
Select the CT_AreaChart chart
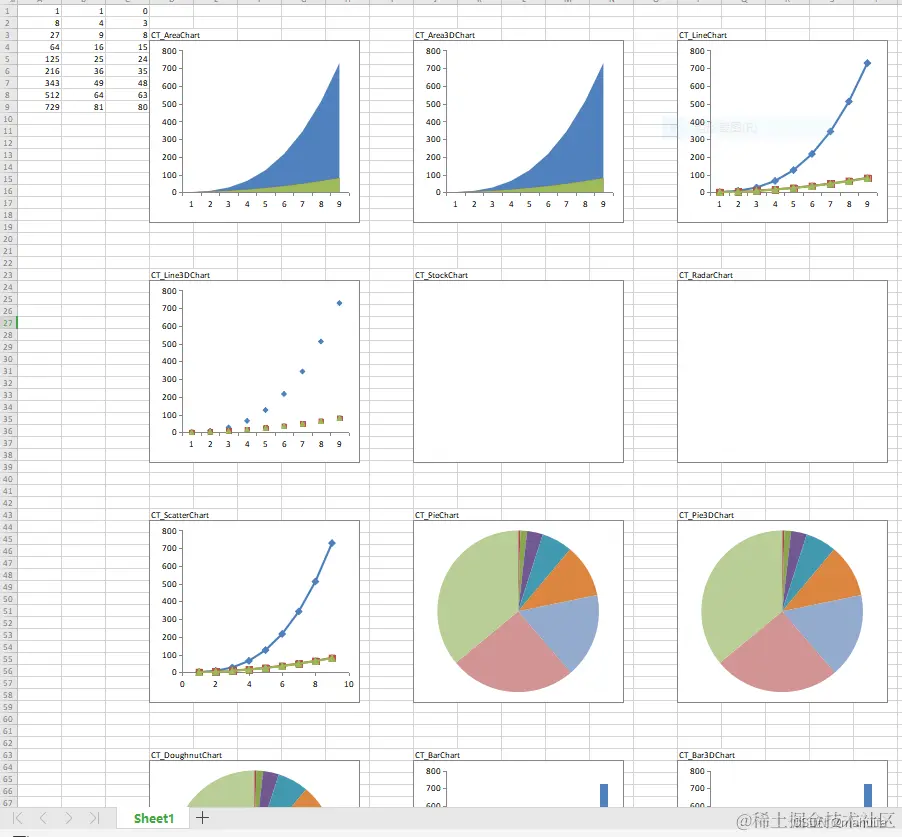click(x=254, y=131)
